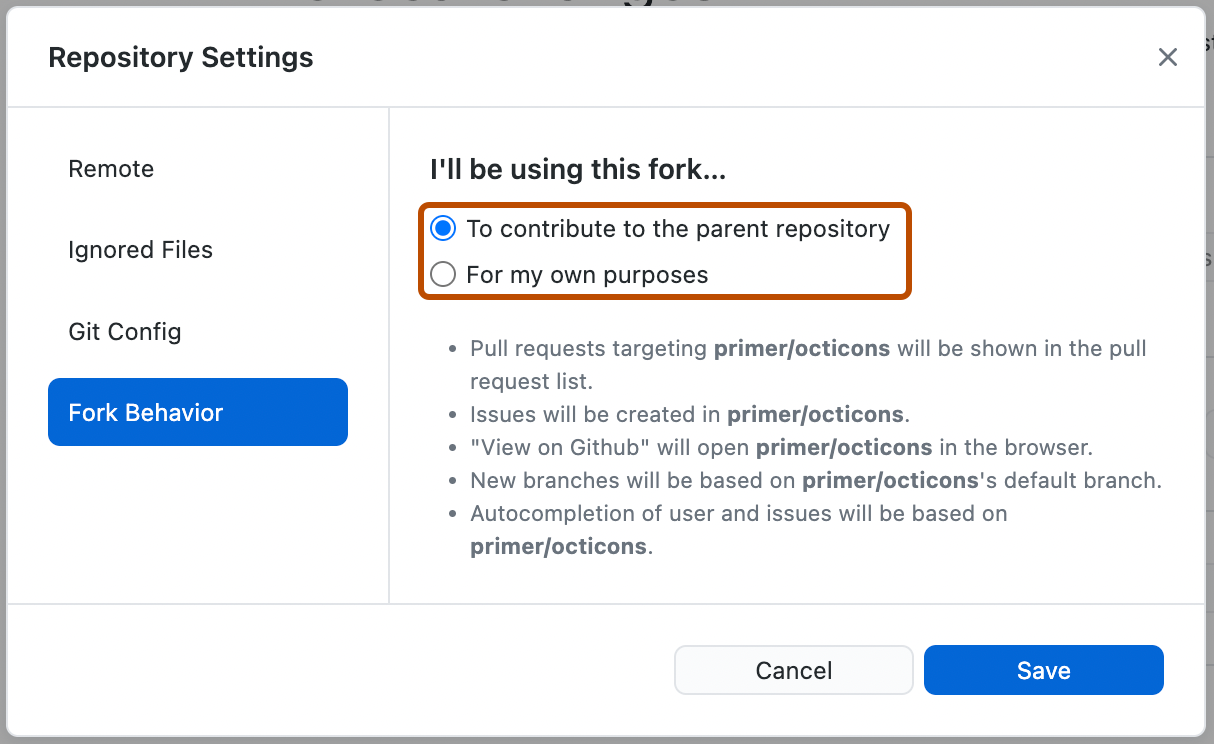Open the Git Config section
The height and width of the screenshot is (744, 1214).
[x=125, y=331]
